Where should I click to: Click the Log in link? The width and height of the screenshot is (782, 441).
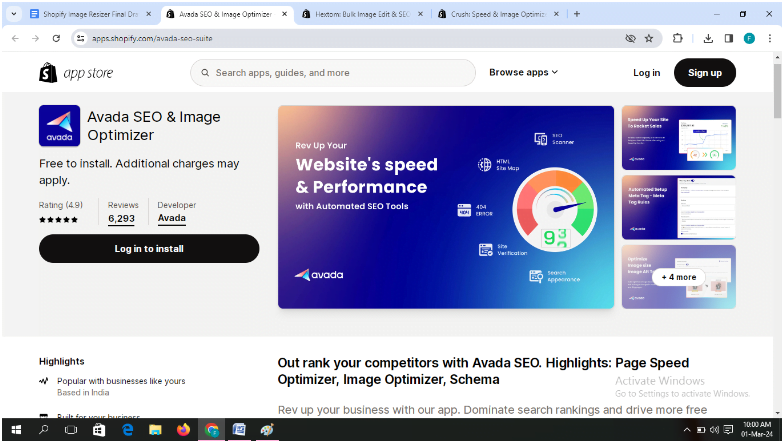tap(646, 73)
